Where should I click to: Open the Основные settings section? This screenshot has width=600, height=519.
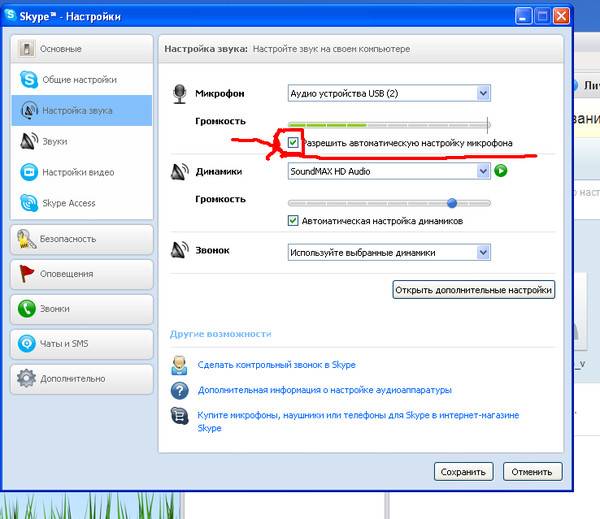point(82,49)
